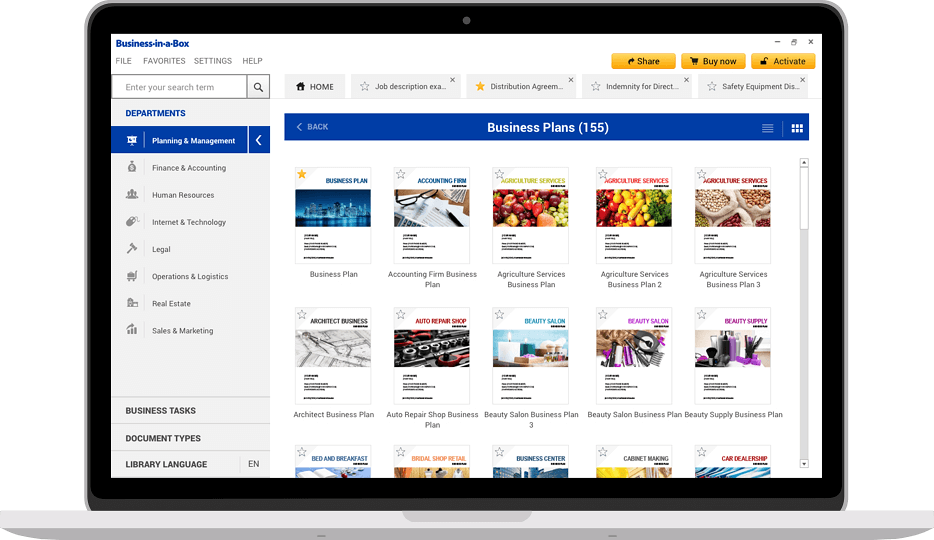Favorite the Auto Repair Shop plan

(x=401, y=314)
